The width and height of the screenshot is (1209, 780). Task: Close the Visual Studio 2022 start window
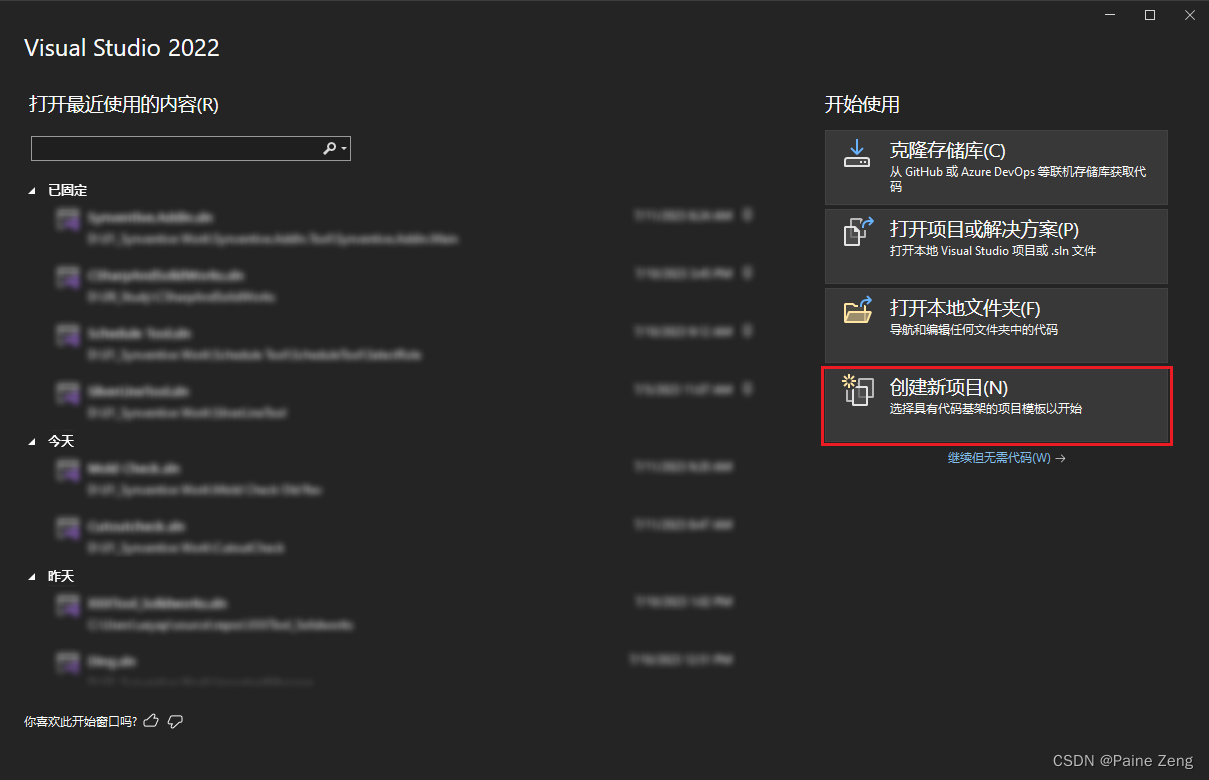click(x=1188, y=15)
